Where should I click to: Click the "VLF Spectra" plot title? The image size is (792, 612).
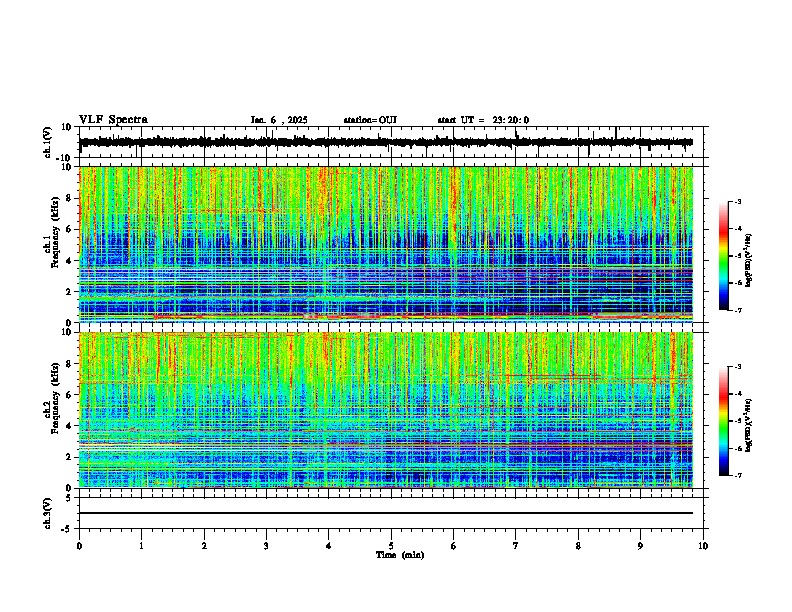click(113, 120)
